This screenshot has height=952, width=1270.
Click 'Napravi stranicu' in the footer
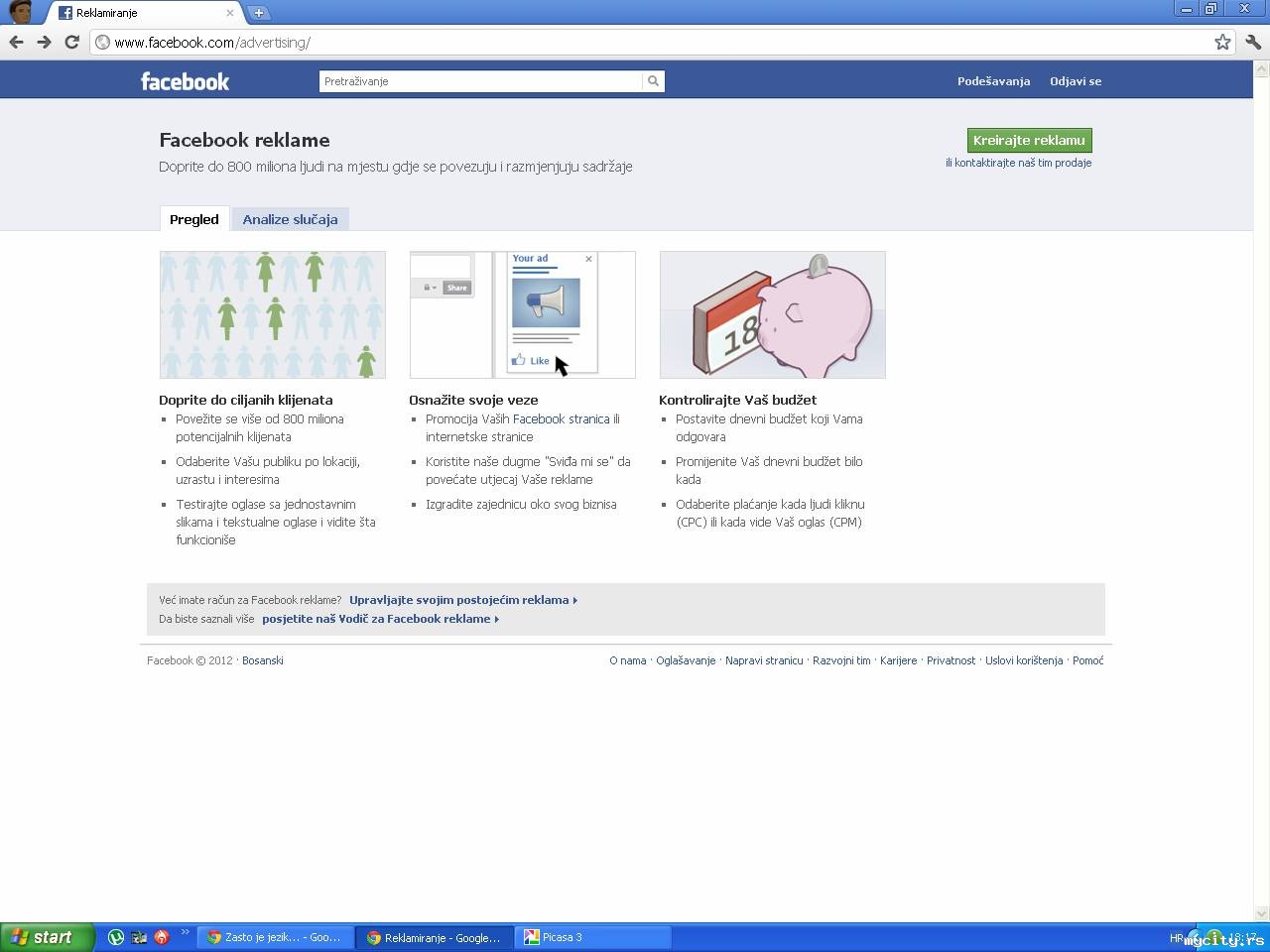click(764, 660)
